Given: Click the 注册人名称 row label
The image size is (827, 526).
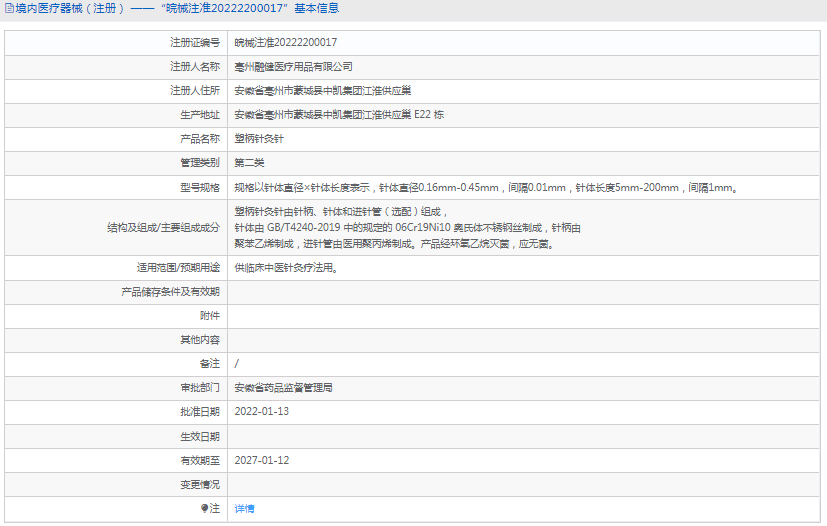Looking at the screenshot, I should coord(195,66).
